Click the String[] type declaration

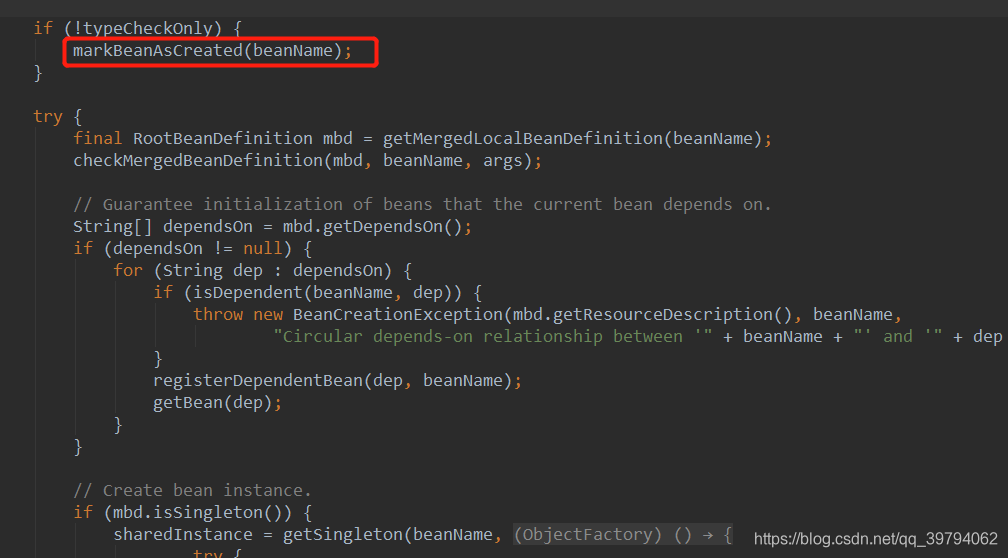coord(112,226)
